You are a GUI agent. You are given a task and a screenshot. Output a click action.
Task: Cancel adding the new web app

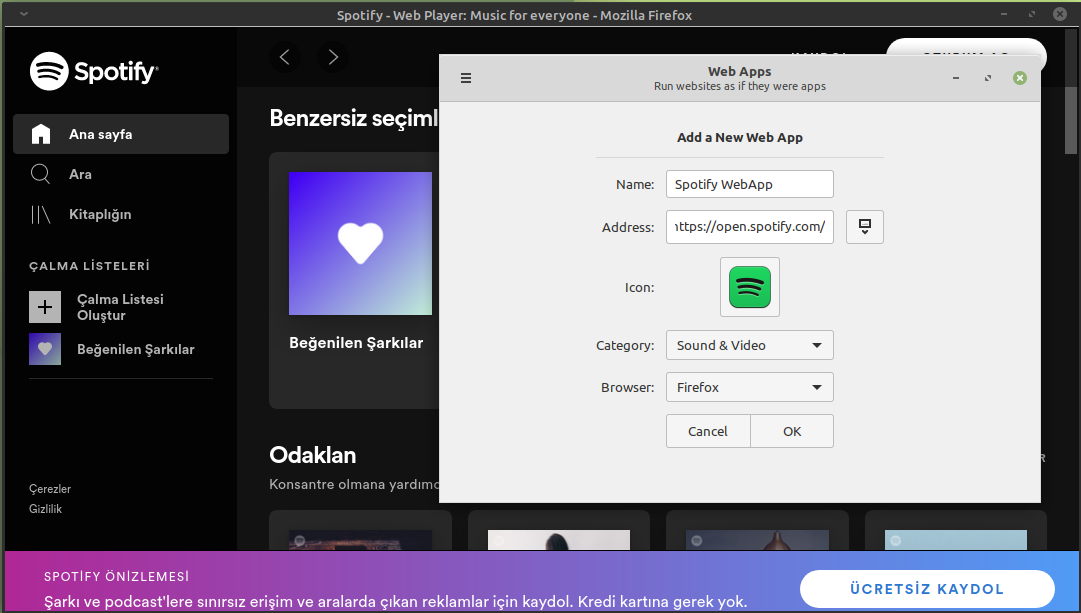click(x=708, y=431)
